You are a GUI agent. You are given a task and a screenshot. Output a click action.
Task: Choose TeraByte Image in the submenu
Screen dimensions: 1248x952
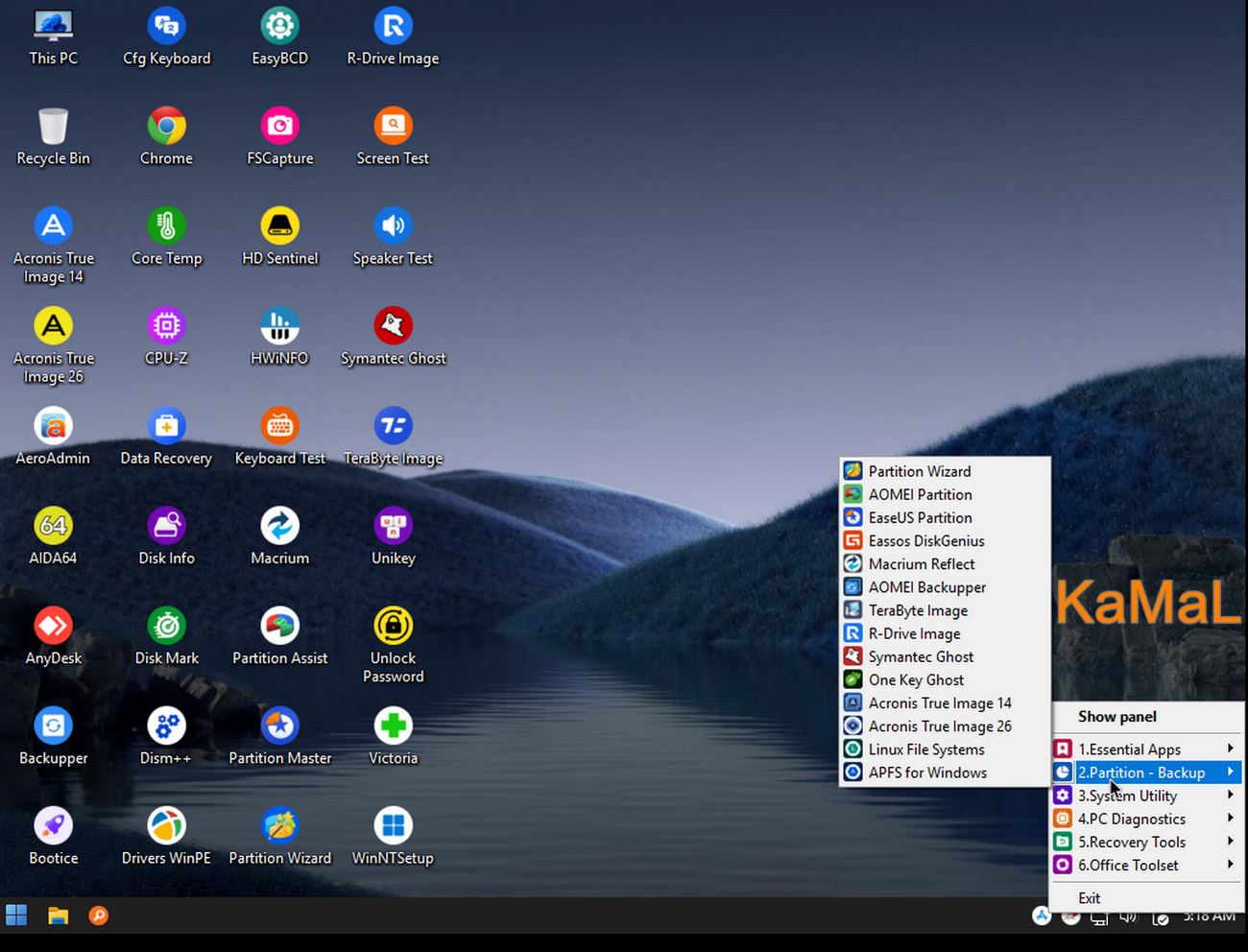945,610
